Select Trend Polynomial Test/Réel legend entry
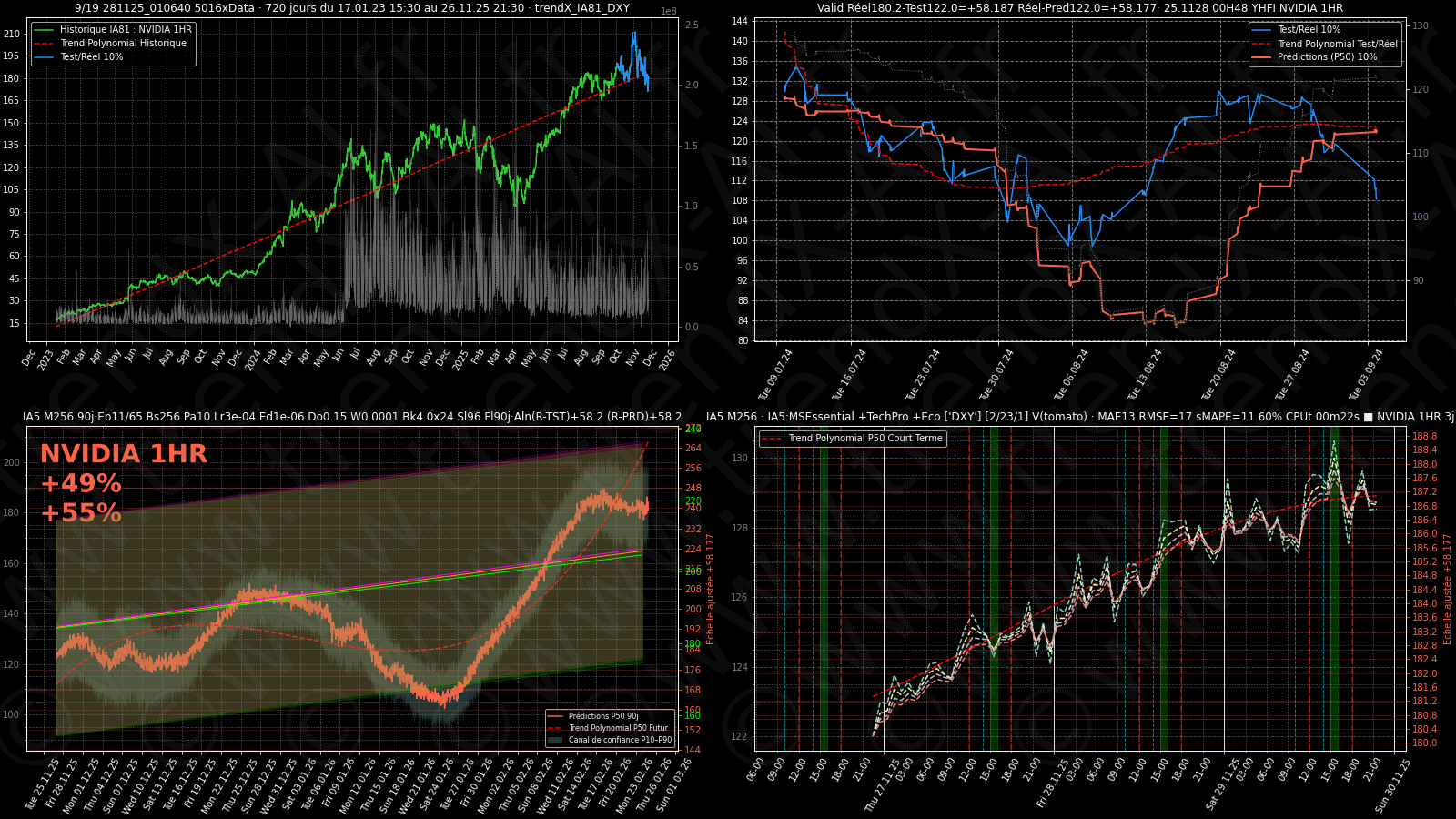Screen dimensions: 1456x819 1337,44
